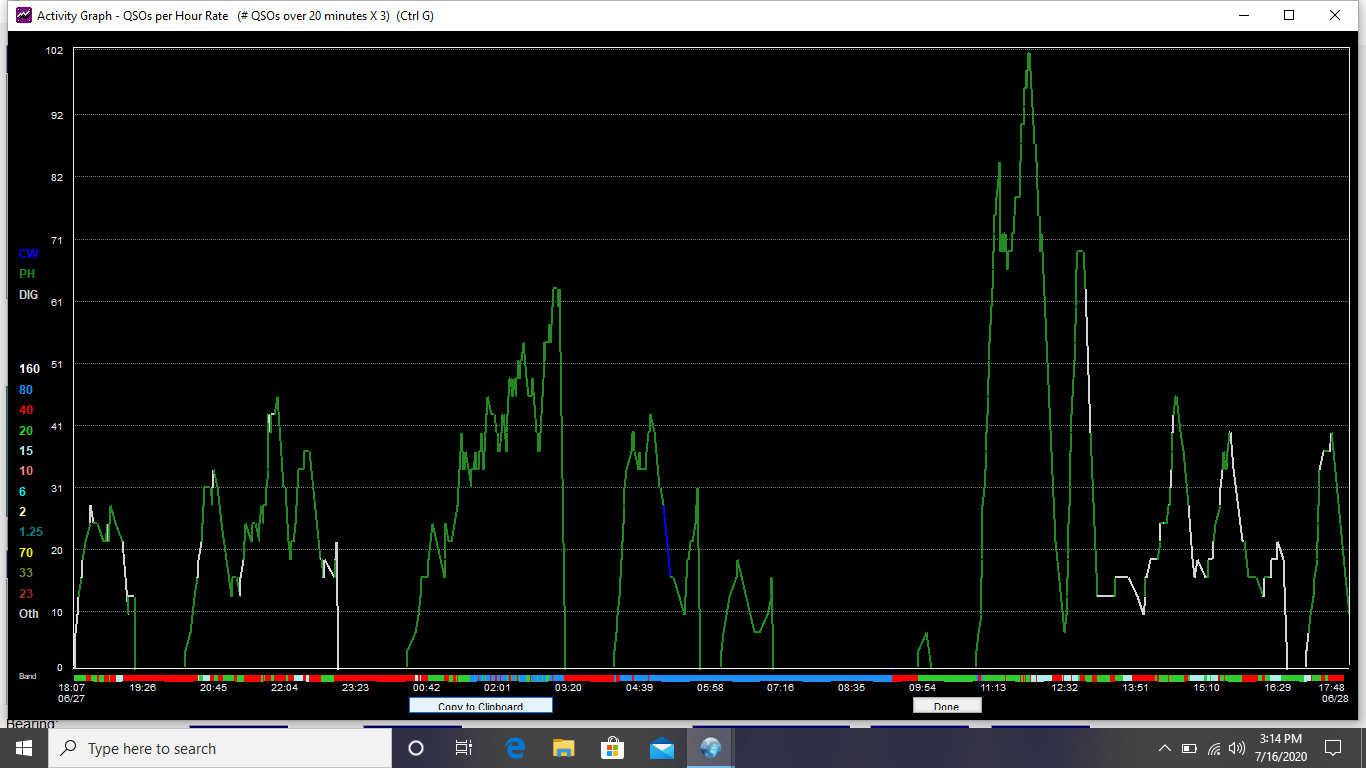Click the 02:01 time axis label

497,688
